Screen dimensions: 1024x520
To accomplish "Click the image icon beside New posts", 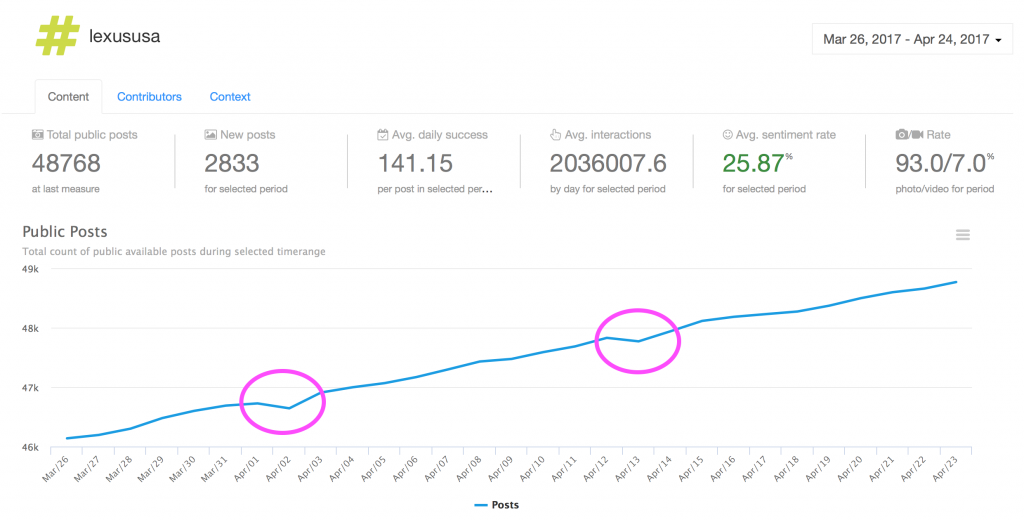I will click(x=210, y=135).
